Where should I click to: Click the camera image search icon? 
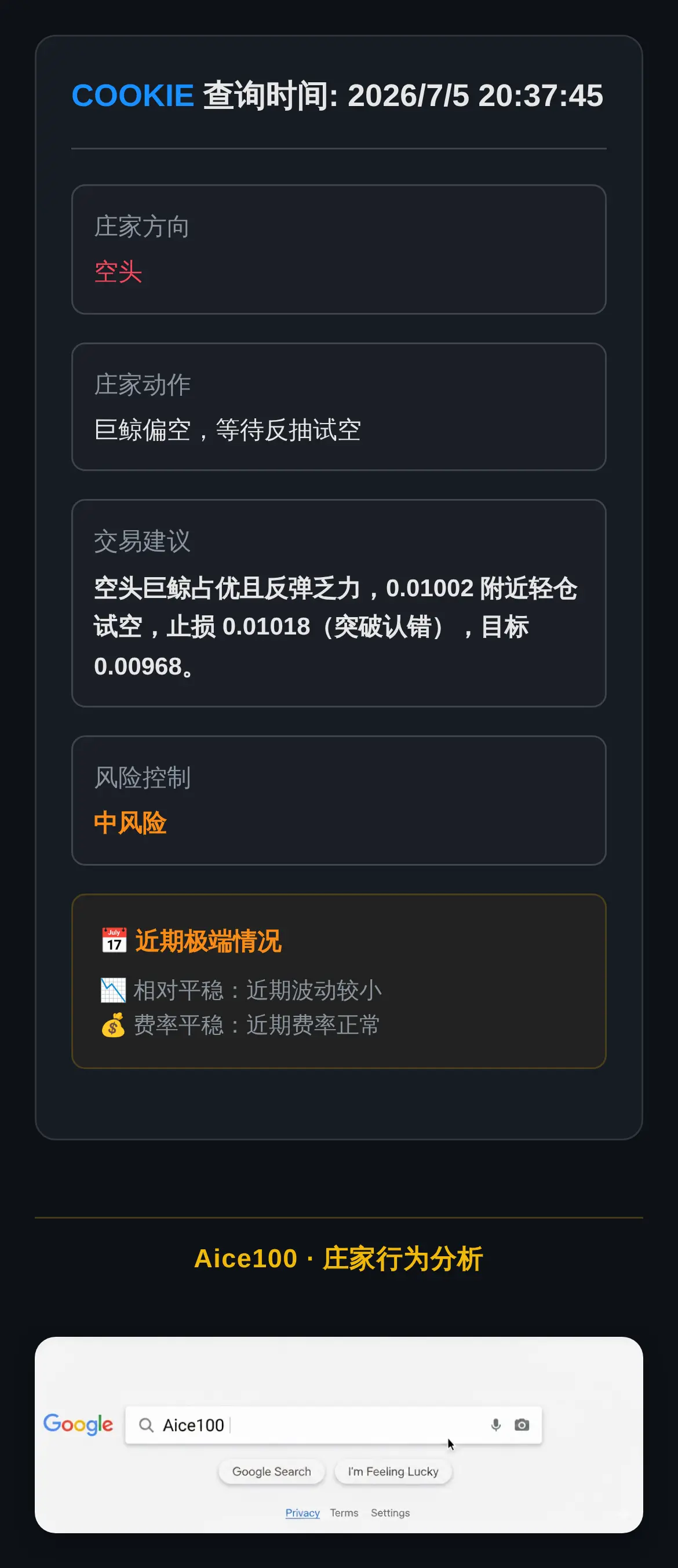pyautogui.click(x=522, y=1424)
